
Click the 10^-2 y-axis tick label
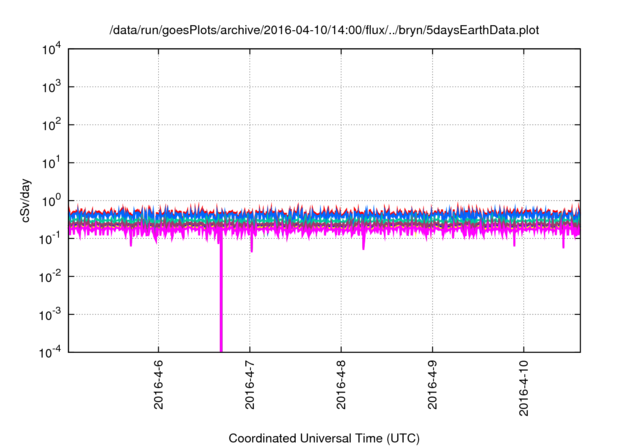coord(50,277)
